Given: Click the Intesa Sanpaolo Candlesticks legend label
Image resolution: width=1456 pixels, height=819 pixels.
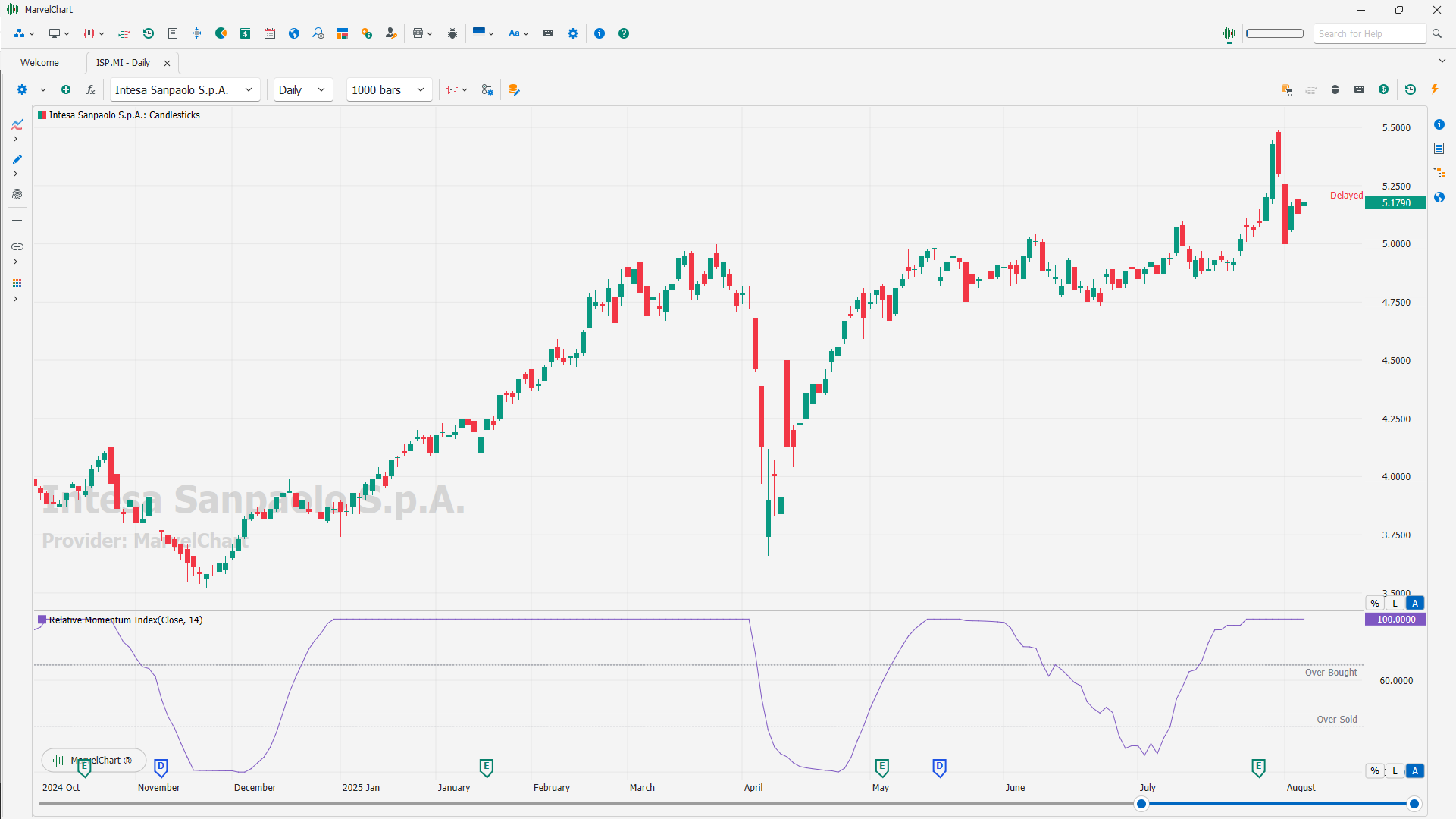Looking at the screenshot, I should pyautogui.click(x=119, y=115).
